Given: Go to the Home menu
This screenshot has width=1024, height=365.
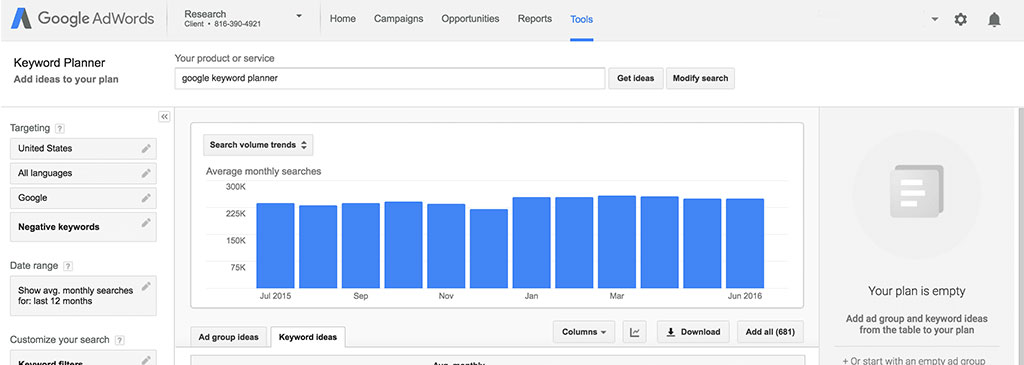Looking at the screenshot, I should [343, 19].
